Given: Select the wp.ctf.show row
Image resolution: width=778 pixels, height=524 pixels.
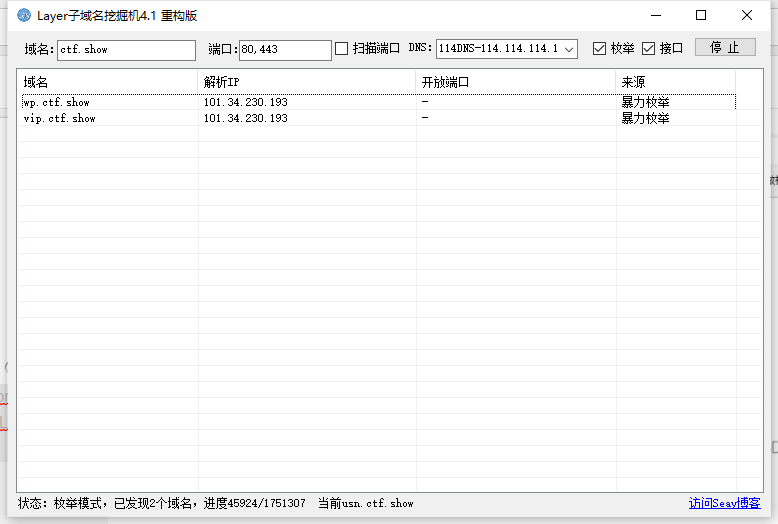Looking at the screenshot, I should [x=379, y=102].
